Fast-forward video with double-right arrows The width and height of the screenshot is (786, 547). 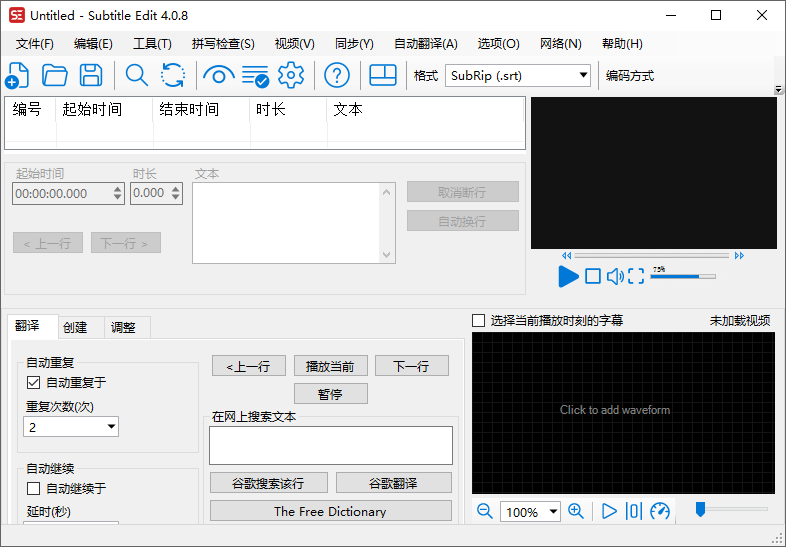[x=739, y=255]
